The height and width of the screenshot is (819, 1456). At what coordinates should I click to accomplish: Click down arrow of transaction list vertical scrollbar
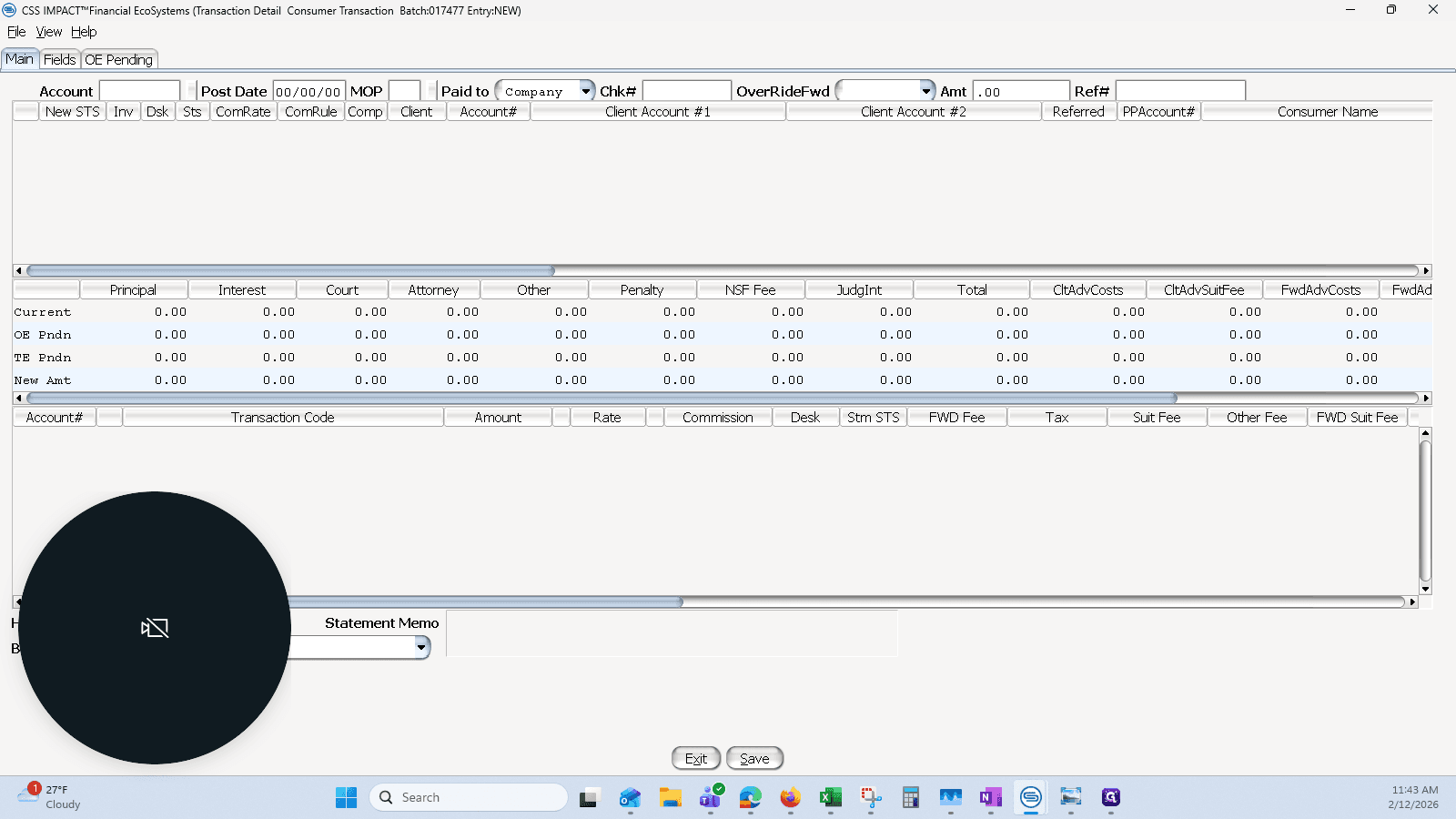coord(1425,589)
